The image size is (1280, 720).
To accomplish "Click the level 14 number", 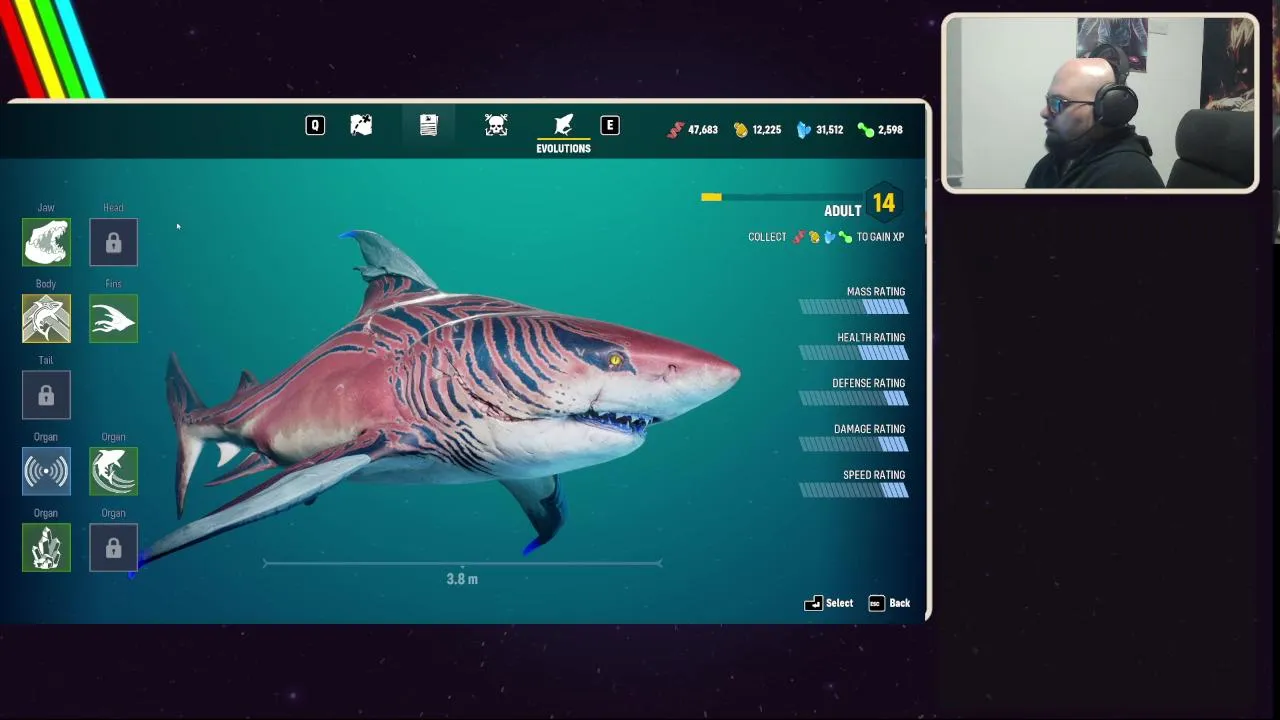I will click(x=883, y=204).
